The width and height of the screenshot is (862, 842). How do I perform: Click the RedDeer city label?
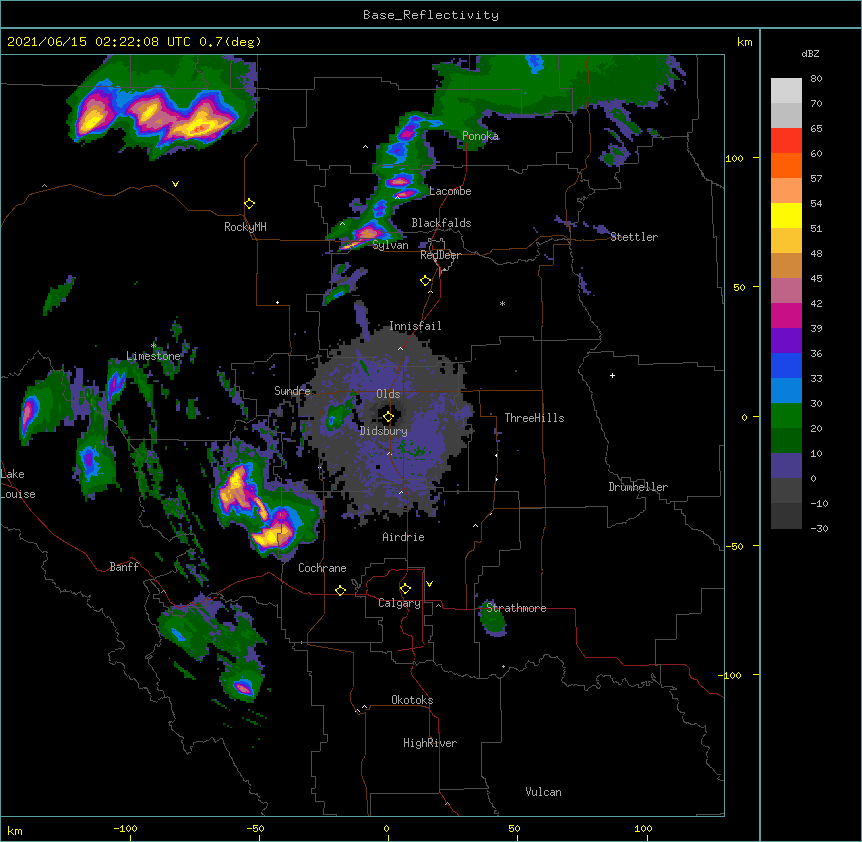point(440,255)
